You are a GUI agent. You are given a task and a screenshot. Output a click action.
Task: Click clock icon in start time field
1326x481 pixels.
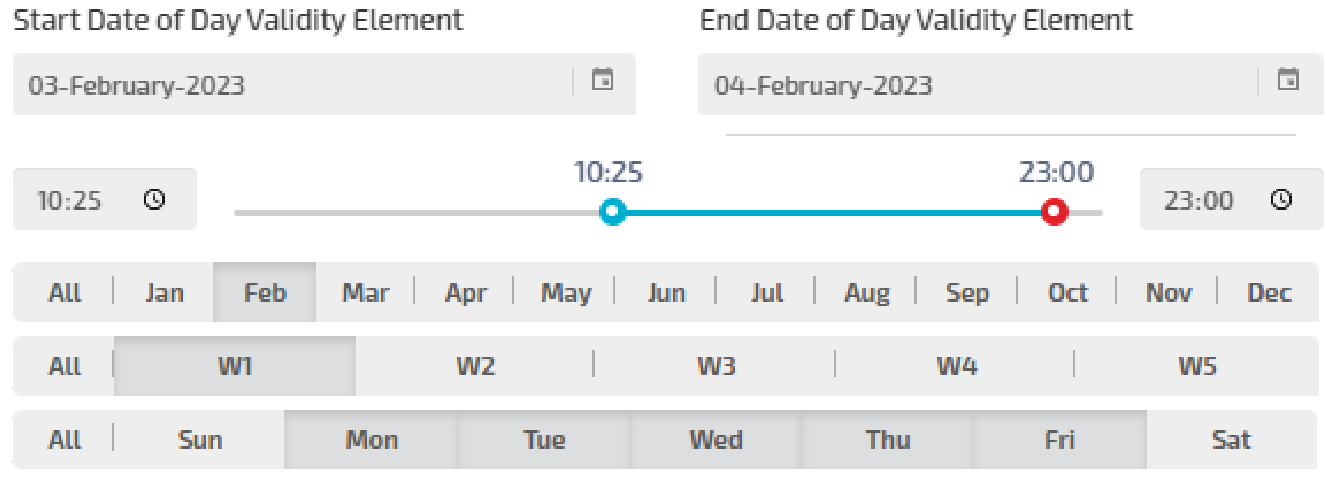[x=154, y=199]
